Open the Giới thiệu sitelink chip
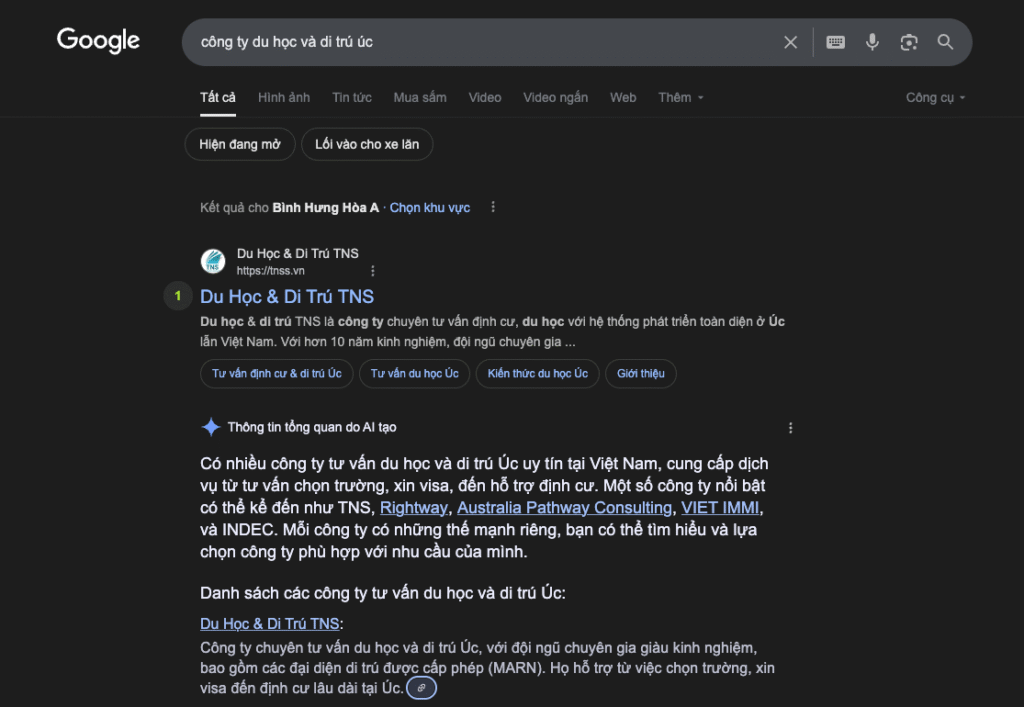The height and width of the screenshot is (707, 1024). (x=641, y=373)
